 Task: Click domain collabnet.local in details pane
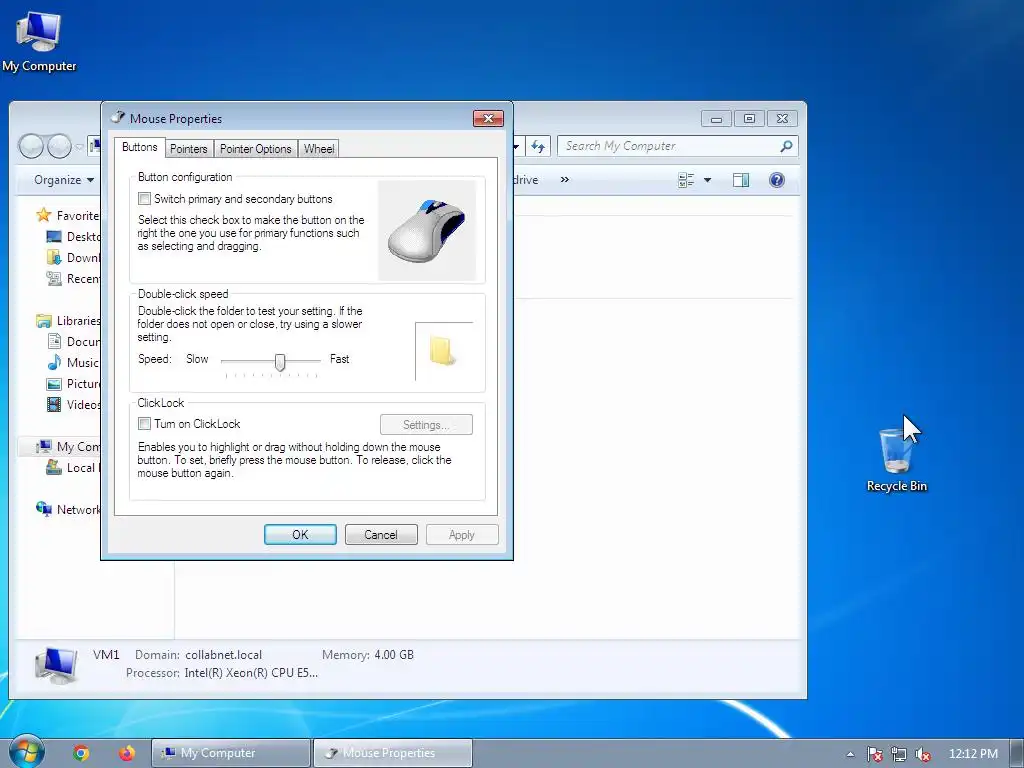(x=223, y=655)
